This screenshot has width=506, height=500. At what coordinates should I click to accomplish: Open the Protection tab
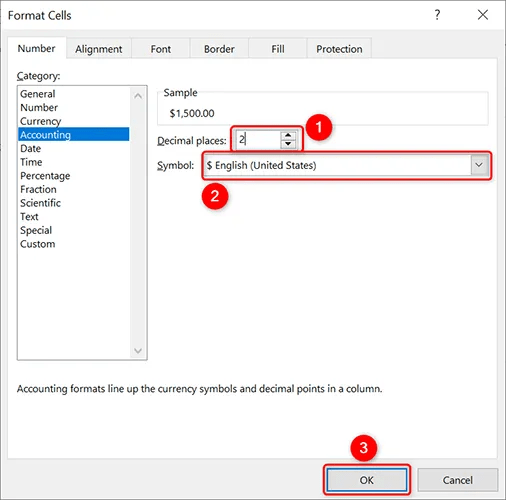point(339,49)
